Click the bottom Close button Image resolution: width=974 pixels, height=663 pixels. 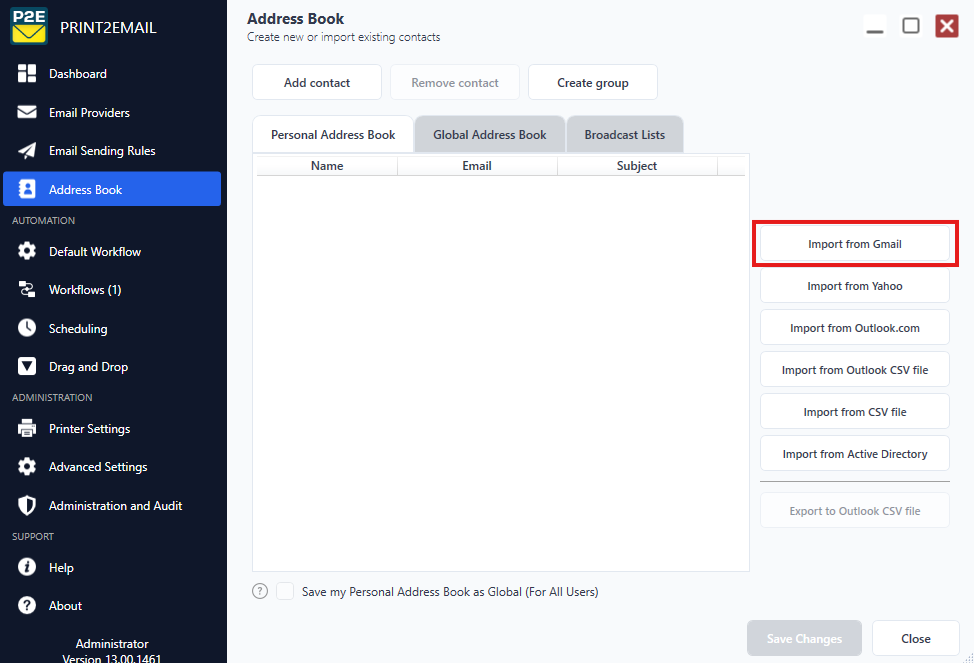click(x=916, y=638)
